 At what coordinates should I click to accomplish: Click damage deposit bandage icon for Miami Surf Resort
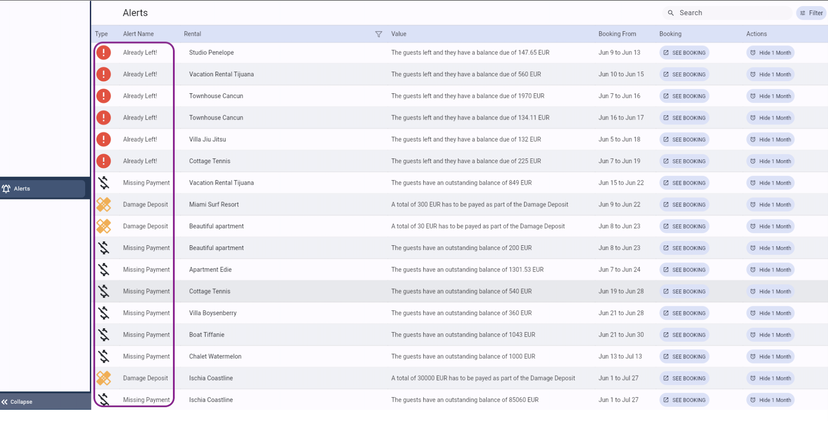[x=104, y=204]
